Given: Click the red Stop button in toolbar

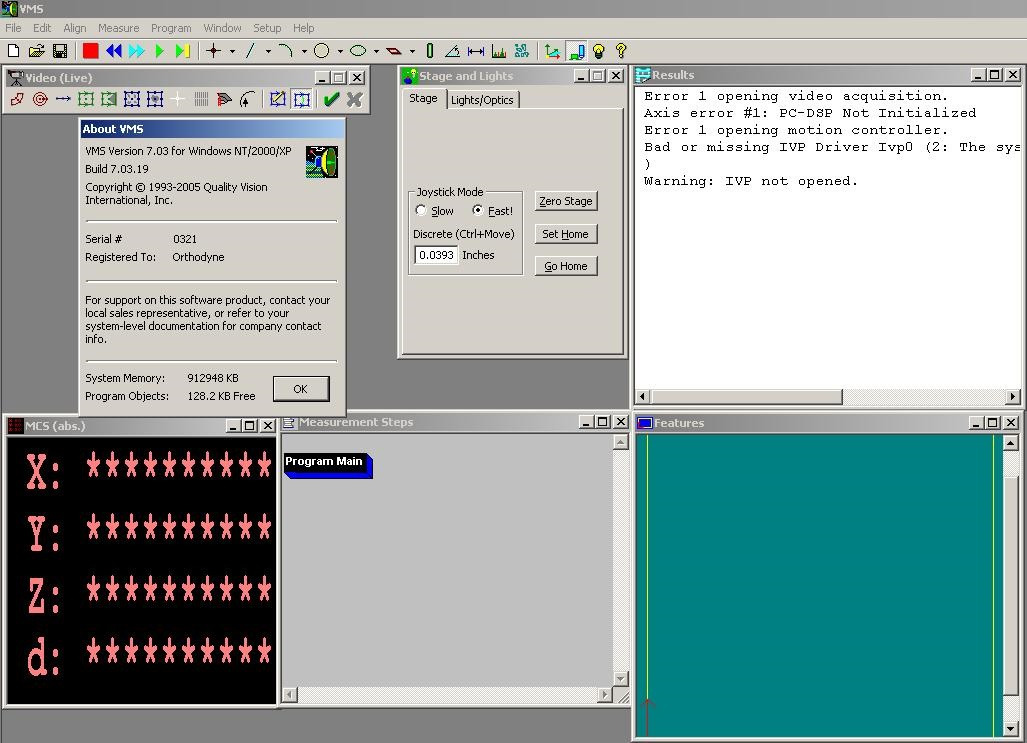Looking at the screenshot, I should pyautogui.click(x=91, y=51).
